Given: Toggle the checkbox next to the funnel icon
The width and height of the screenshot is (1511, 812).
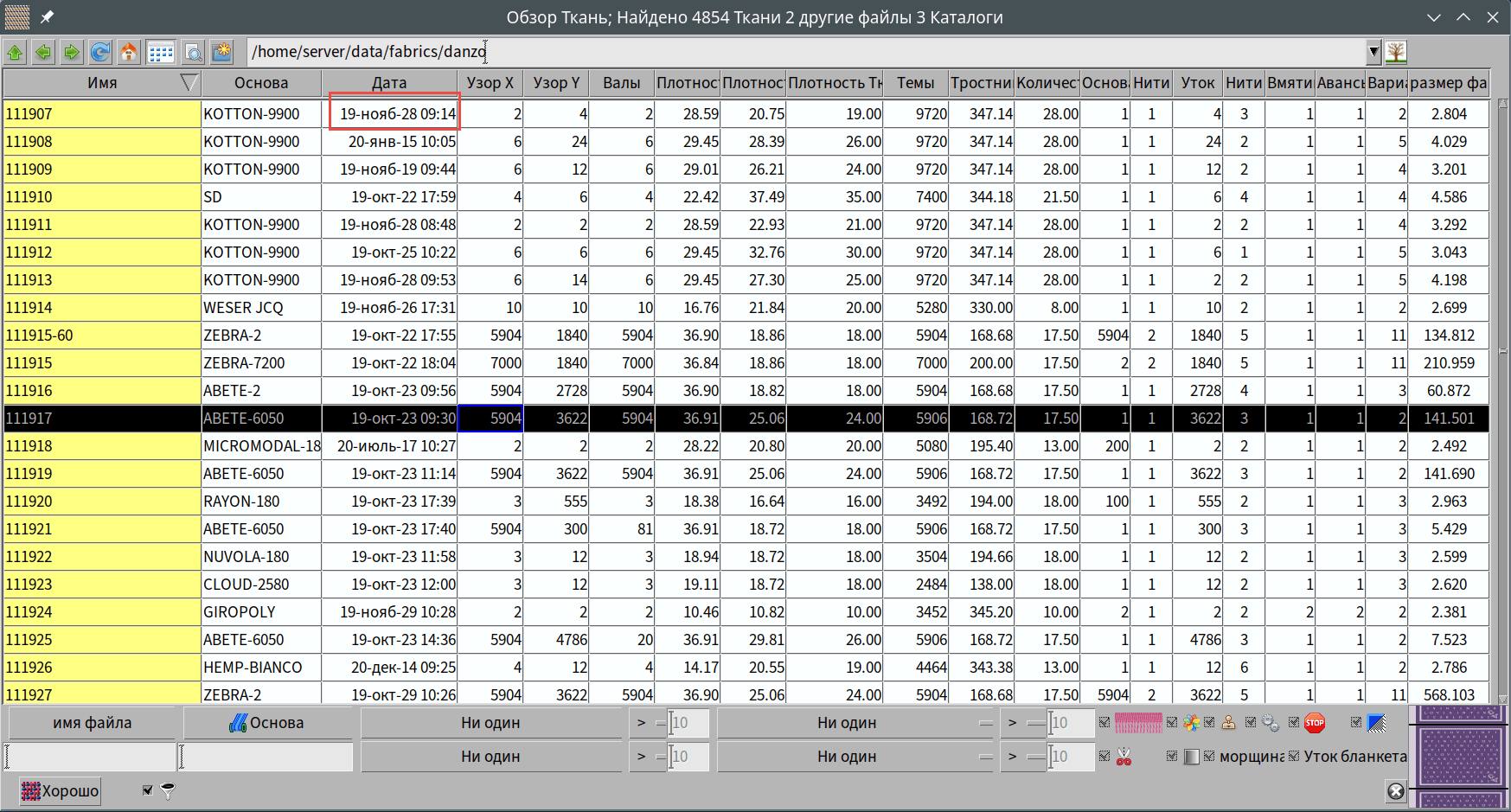Looking at the screenshot, I should (147, 790).
